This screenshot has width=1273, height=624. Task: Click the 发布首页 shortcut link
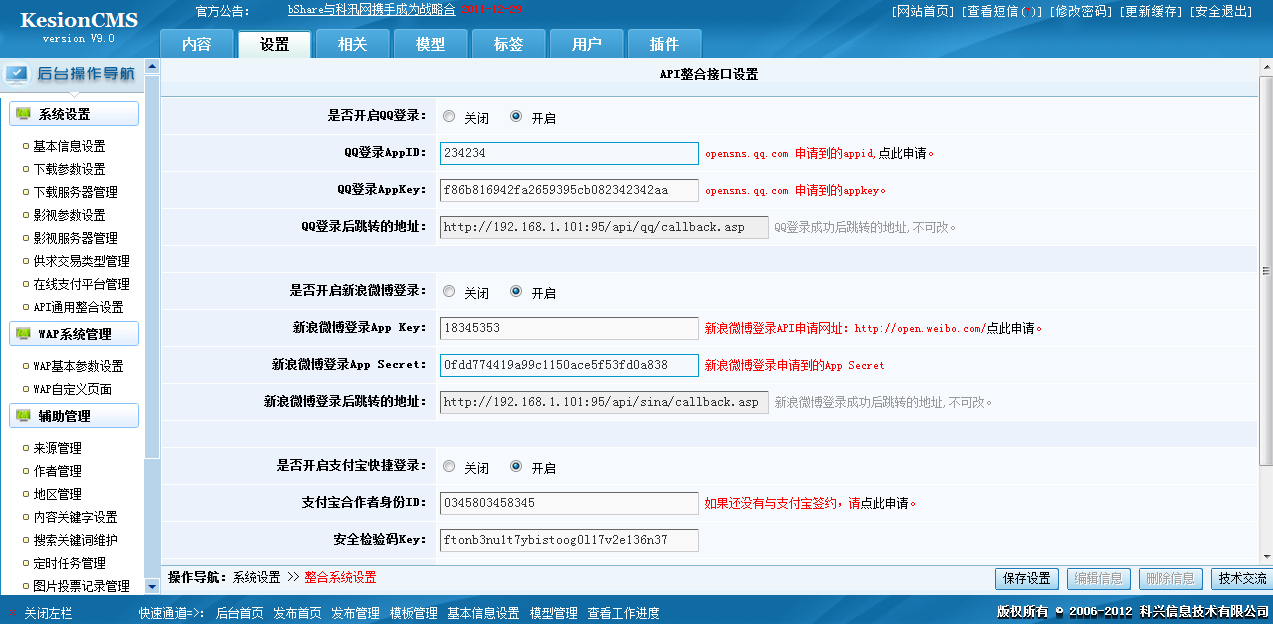pyautogui.click(x=297, y=613)
